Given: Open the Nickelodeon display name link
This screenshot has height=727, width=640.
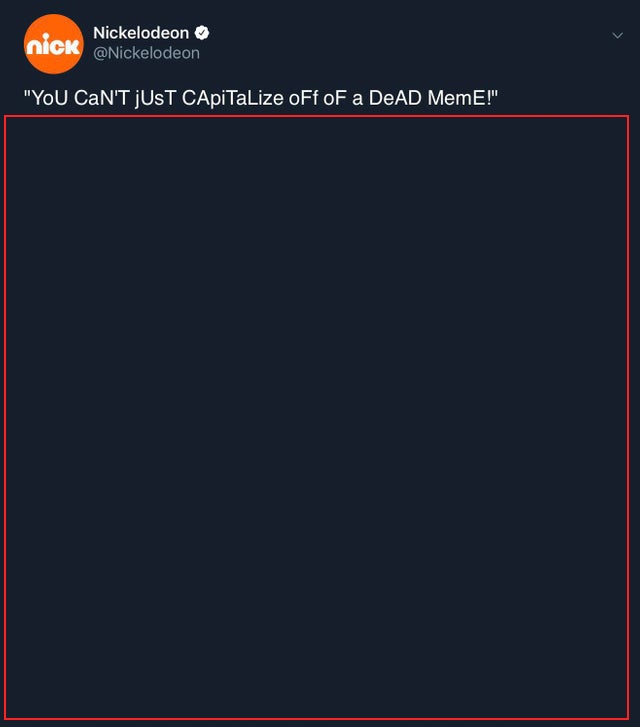Looking at the screenshot, I should point(141,33).
